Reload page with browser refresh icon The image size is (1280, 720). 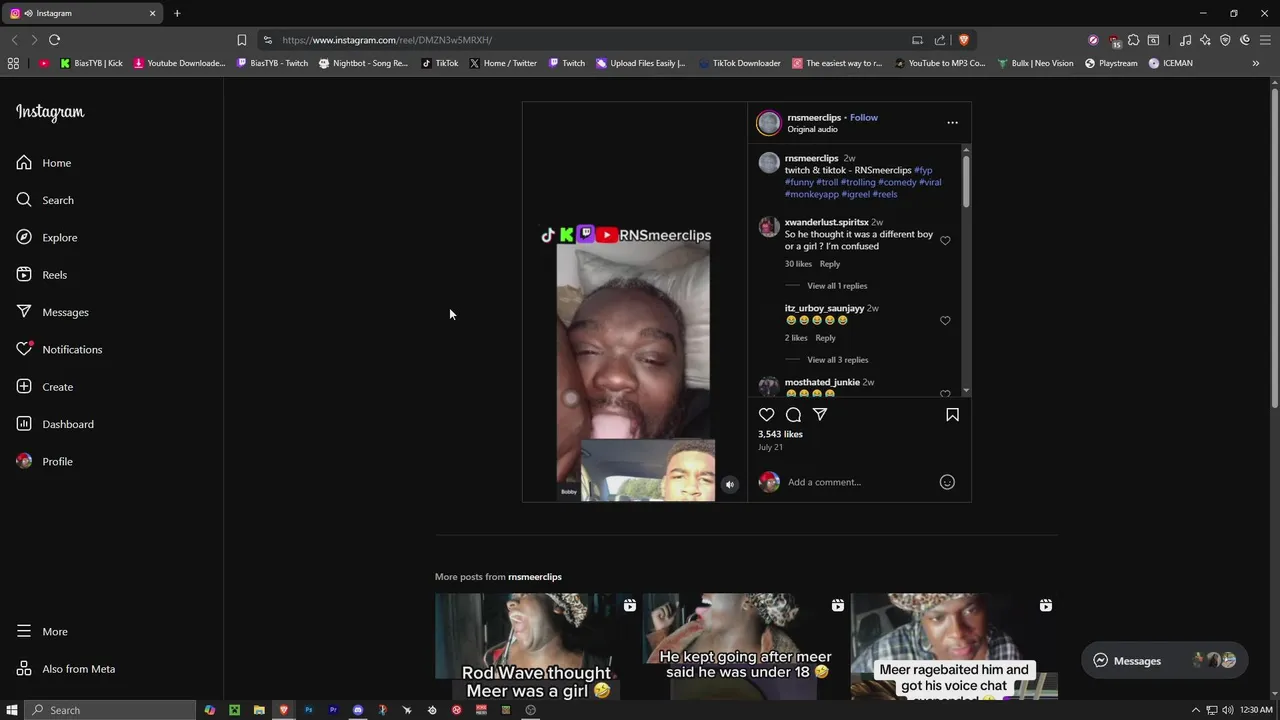coord(54,40)
